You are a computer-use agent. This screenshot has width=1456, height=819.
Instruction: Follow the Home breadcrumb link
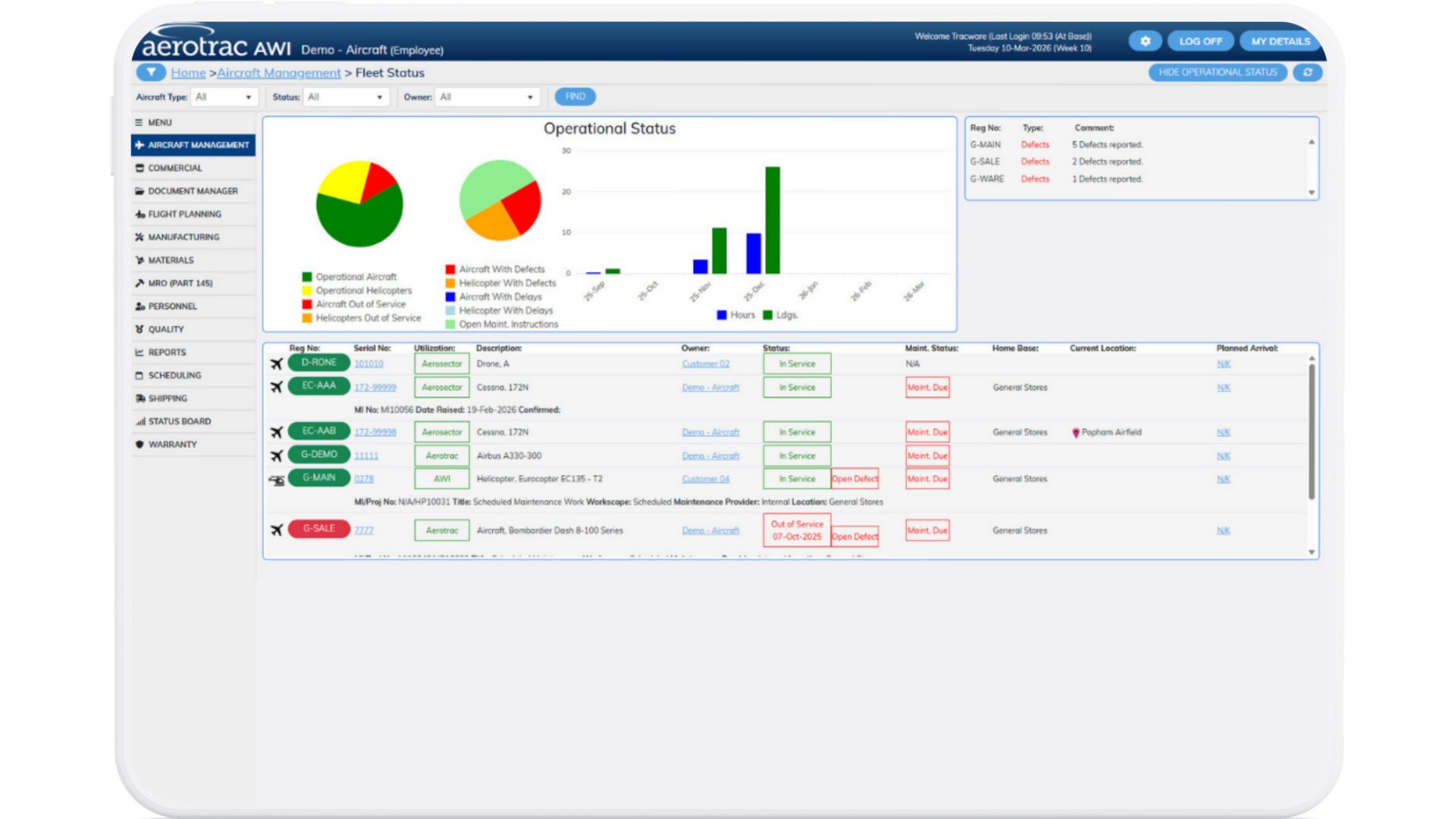click(x=188, y=73)
